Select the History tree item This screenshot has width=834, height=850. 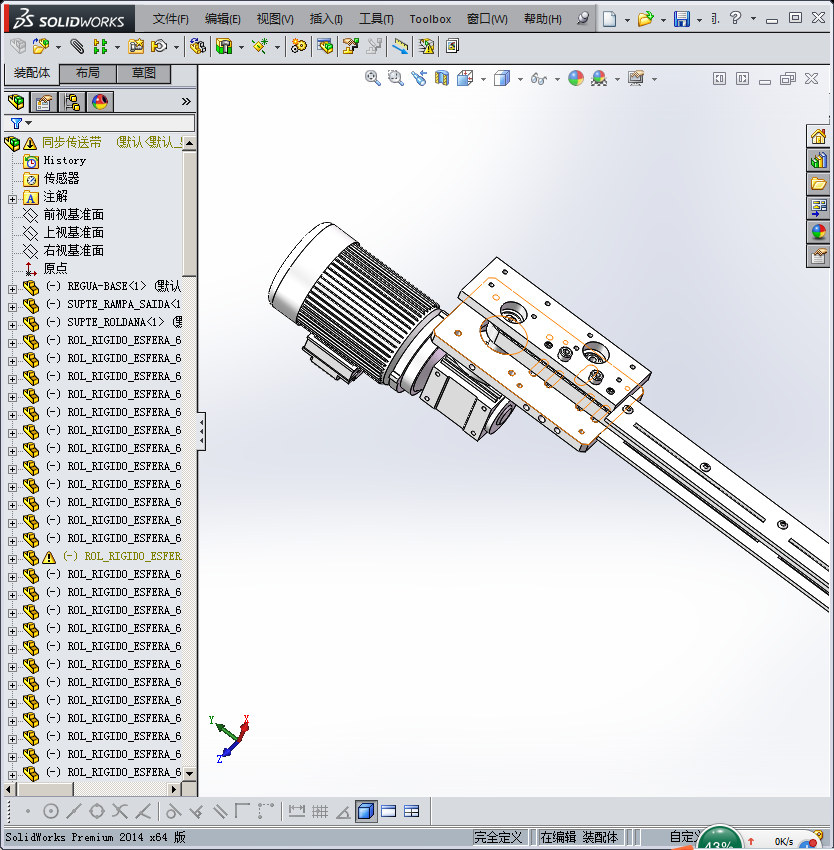pyautogui.click(x=65, y=160)
